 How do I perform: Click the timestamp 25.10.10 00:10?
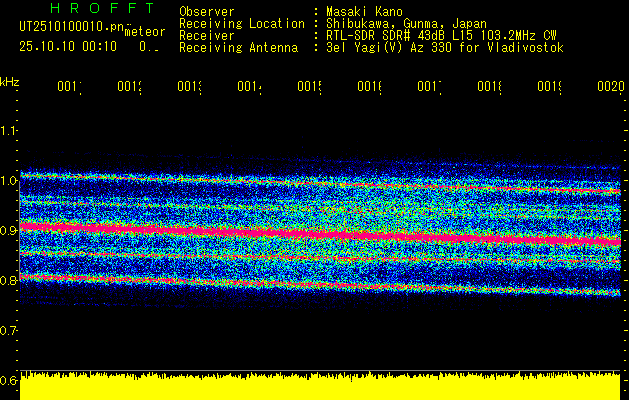coord(68,47)
